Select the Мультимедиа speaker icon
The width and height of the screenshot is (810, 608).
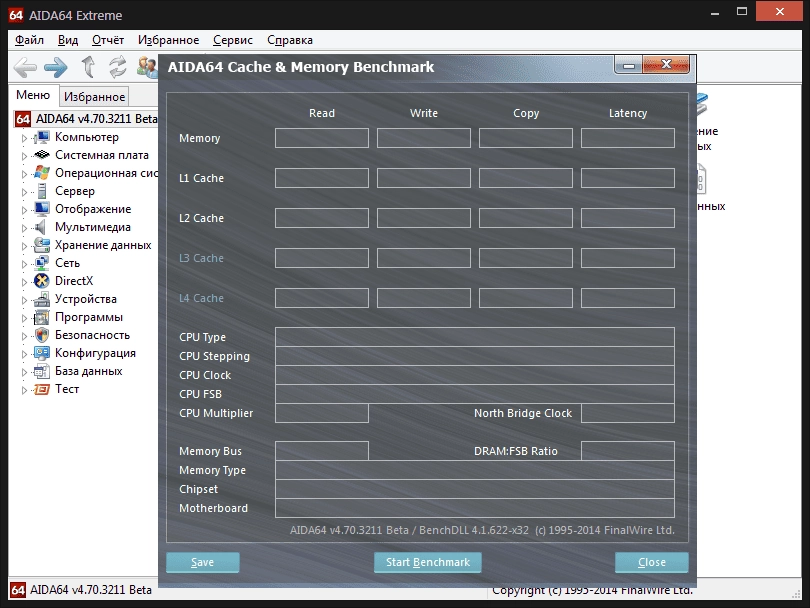click(x=41, y=227)
